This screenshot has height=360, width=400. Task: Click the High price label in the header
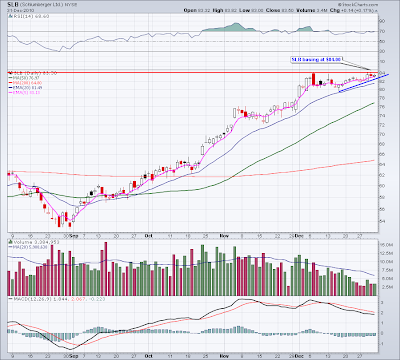pos(218,10)
